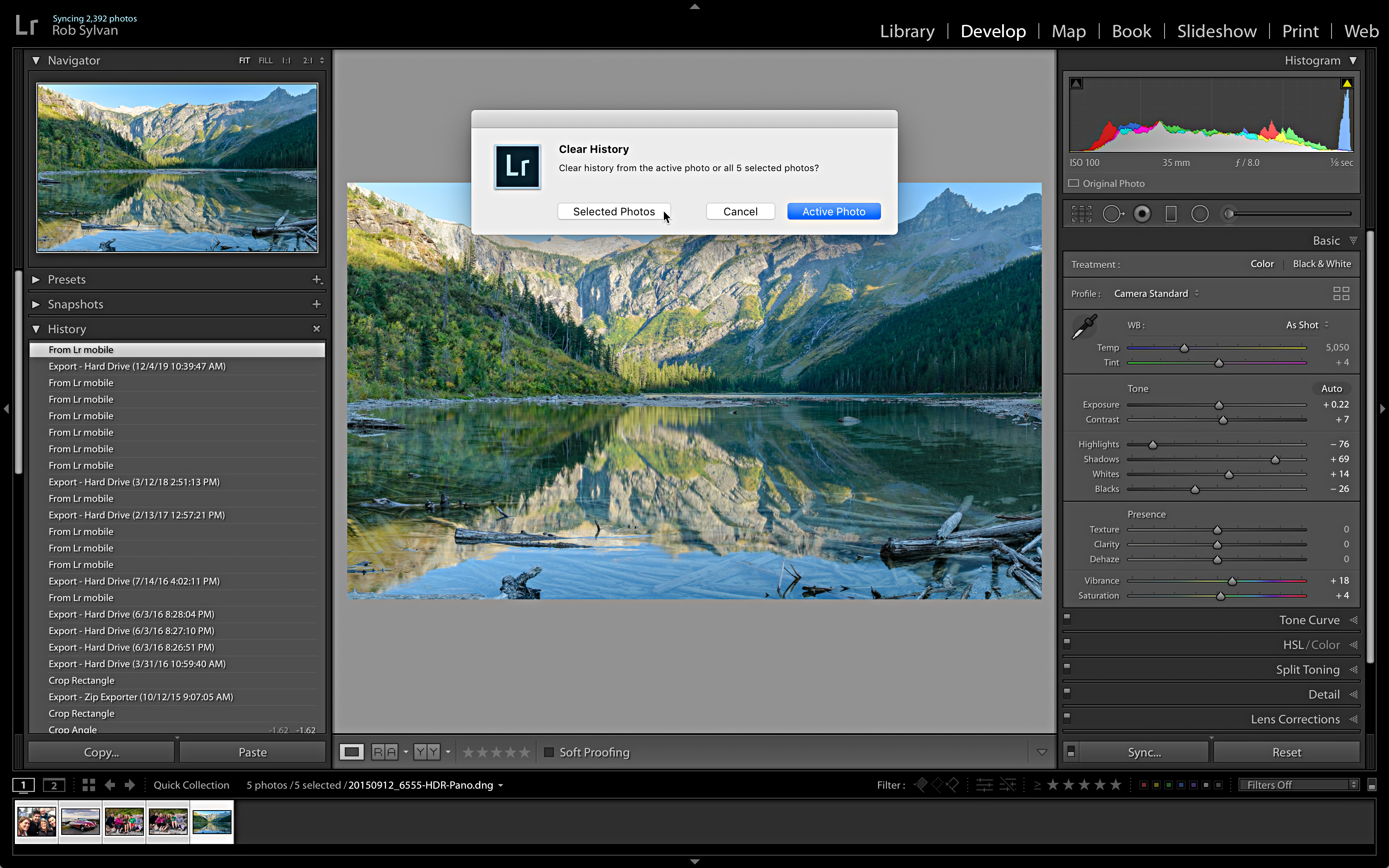Select the White Balance eyedropper tool

pyautogui.click(x=1084, y=325)
